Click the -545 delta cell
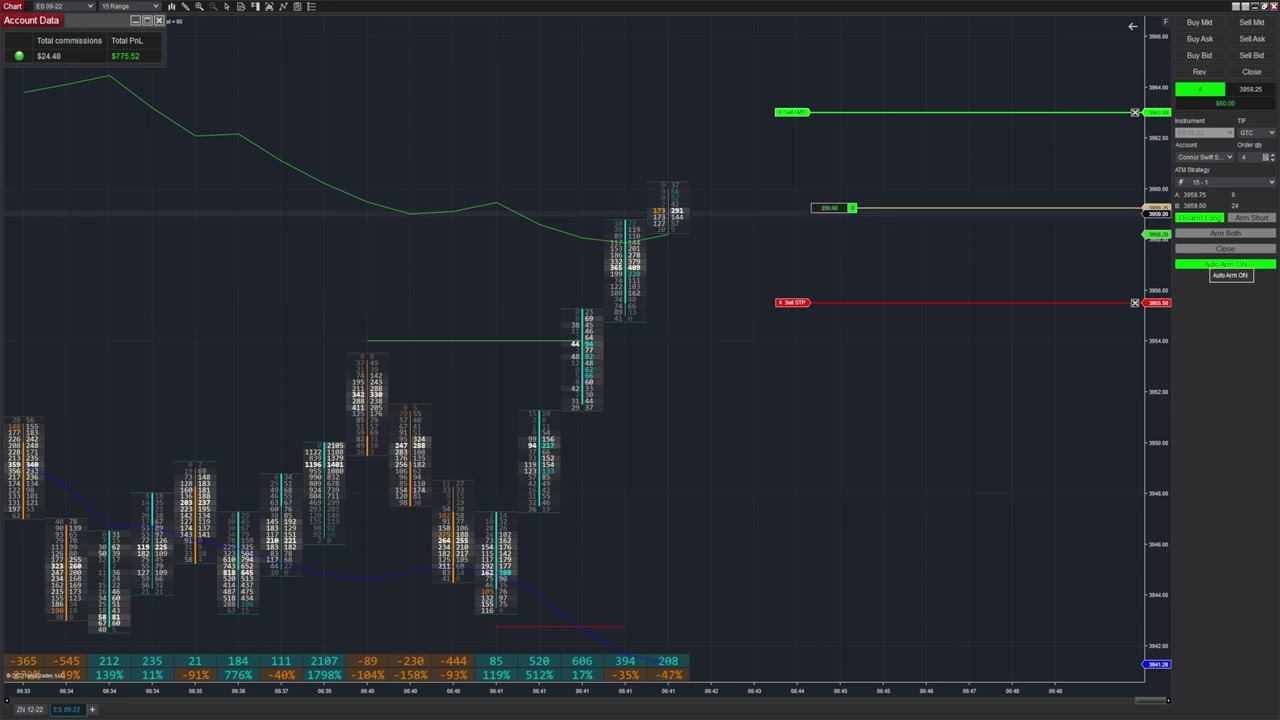This screenshot has height=720, width=1280. (x=66, y=661)
